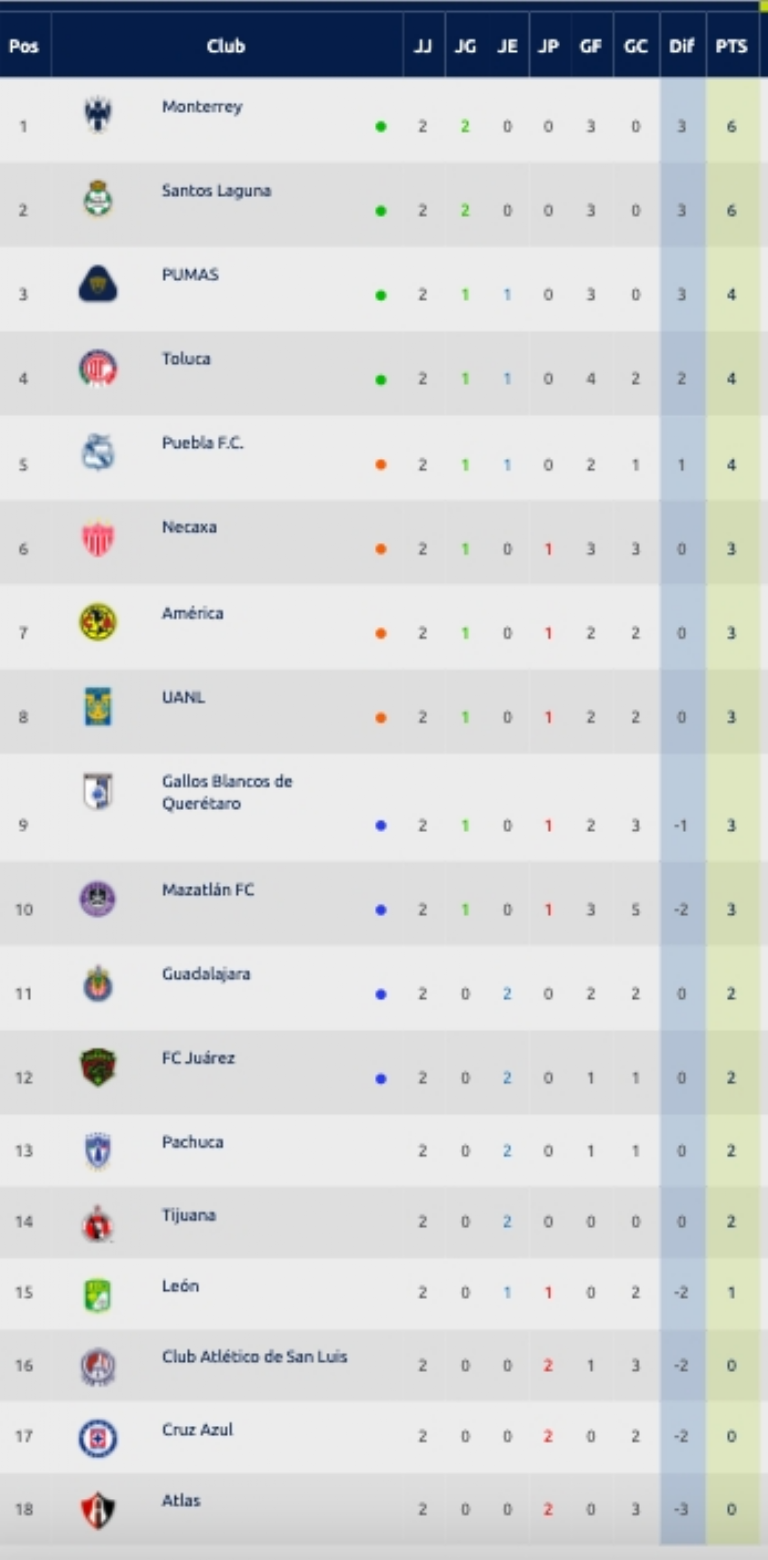This screenshot has height=1560, width=768.
Task: Click the Monterrey club crest
Action: [98, 115]
